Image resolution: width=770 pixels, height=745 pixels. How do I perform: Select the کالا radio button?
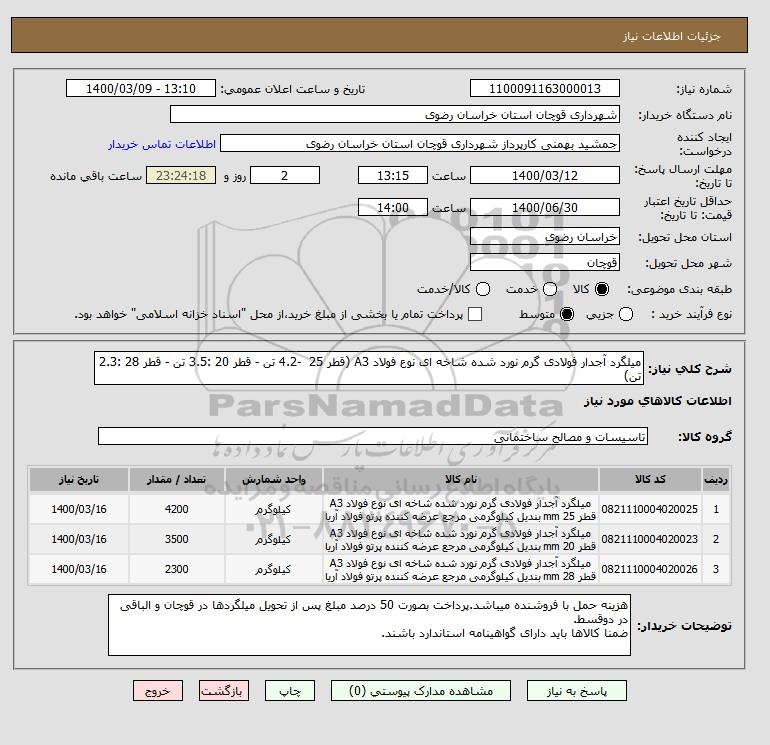[x=602, y=289]
